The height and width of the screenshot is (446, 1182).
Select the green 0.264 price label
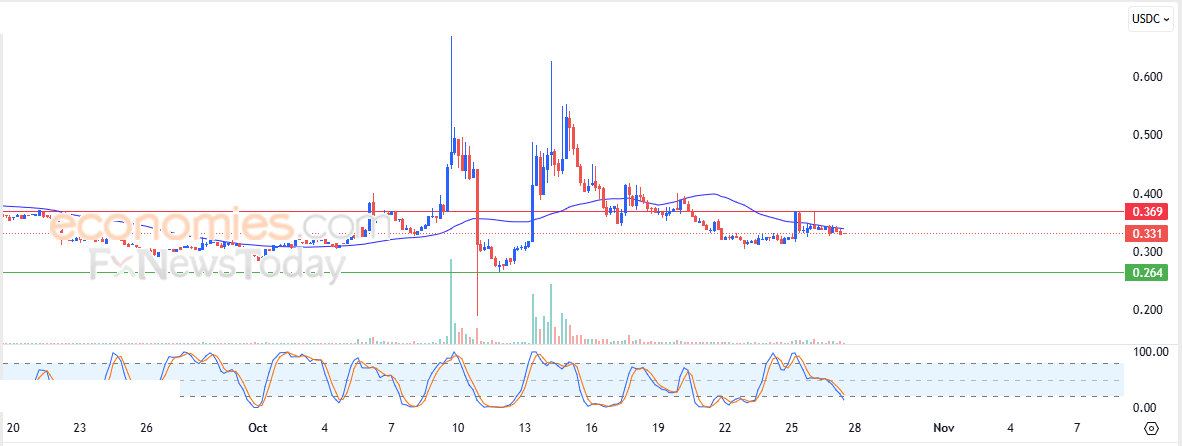coord(1145,272)
